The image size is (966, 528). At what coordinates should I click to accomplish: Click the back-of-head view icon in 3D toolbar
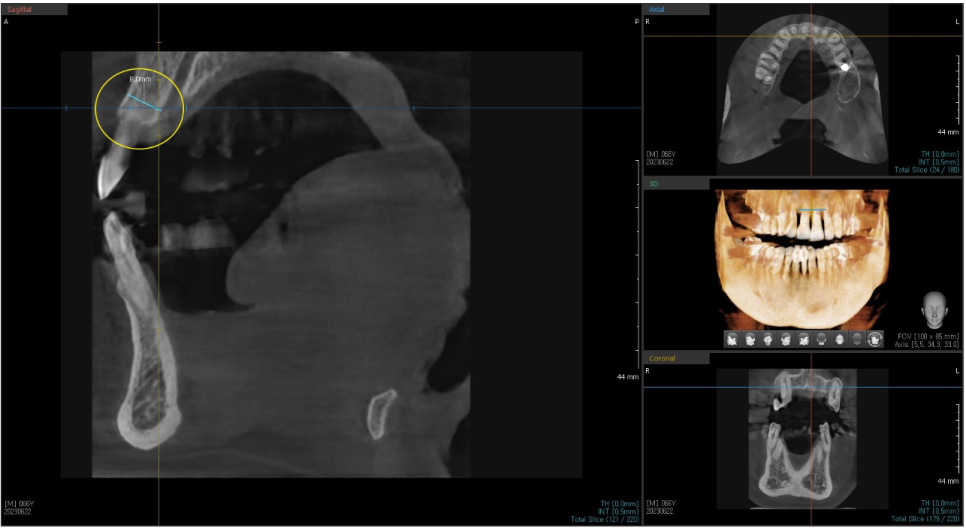tap(821, 339)
